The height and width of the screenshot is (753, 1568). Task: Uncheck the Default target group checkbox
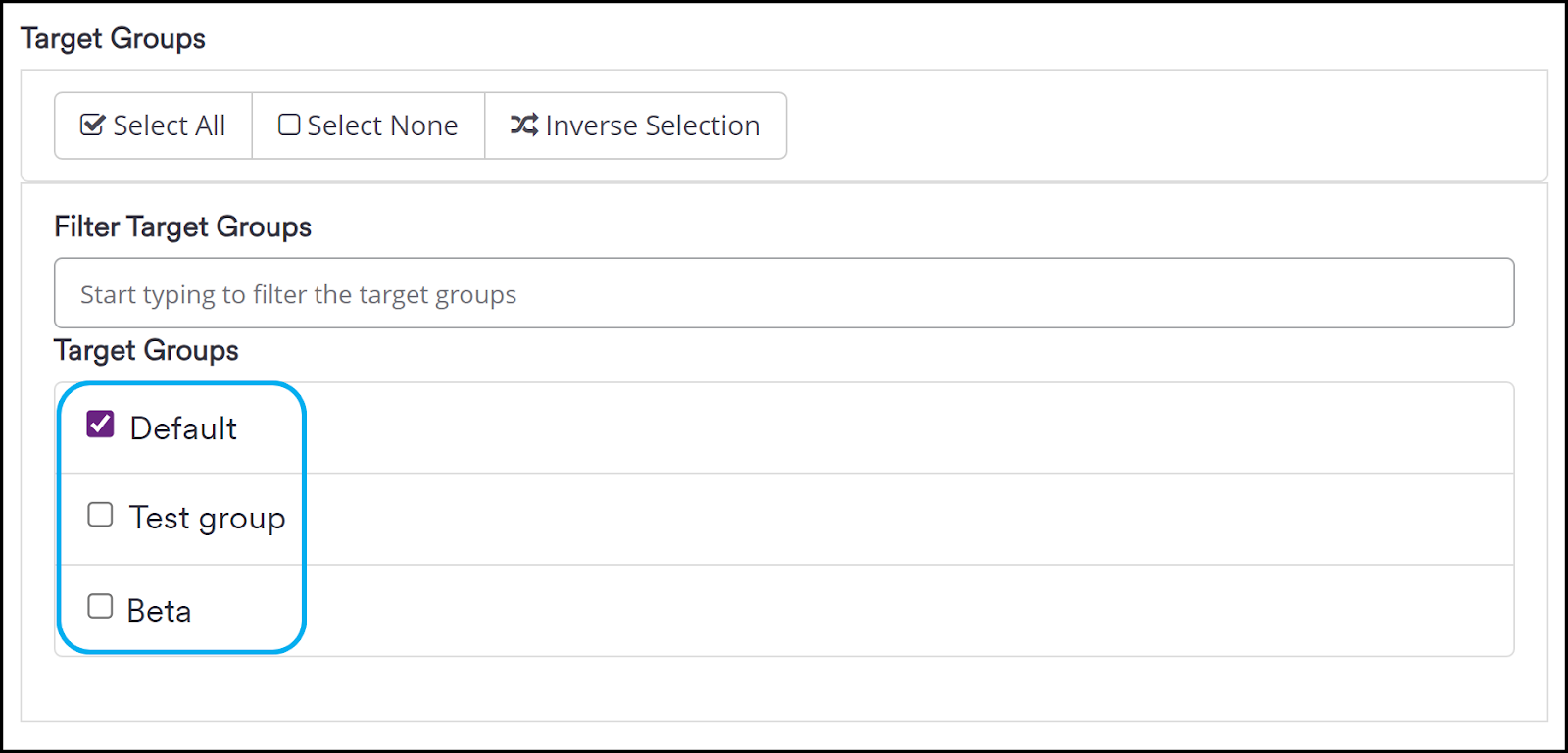click(x=100, y=425)
